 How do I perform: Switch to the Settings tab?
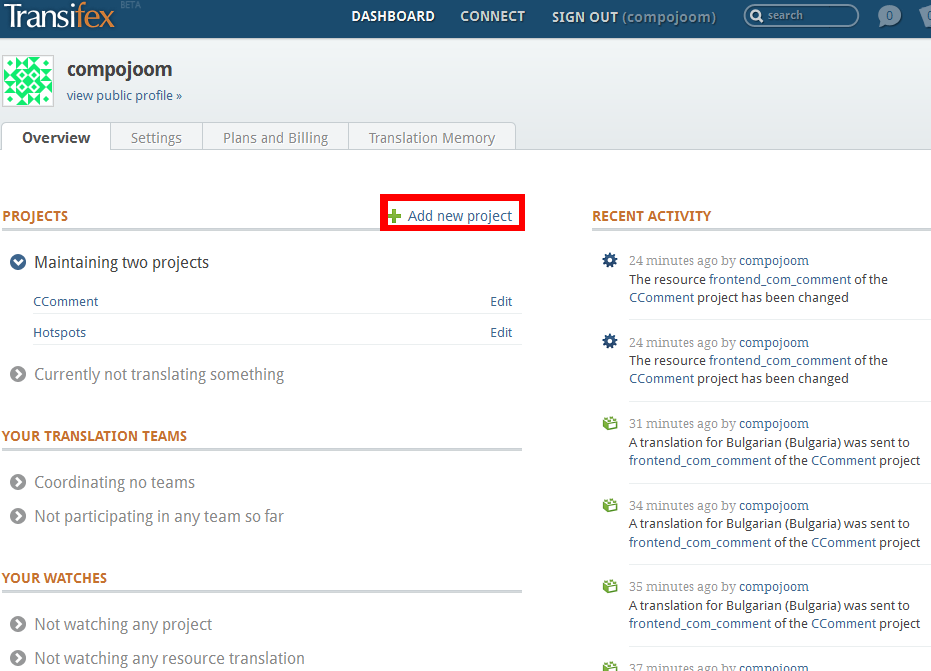156,138
